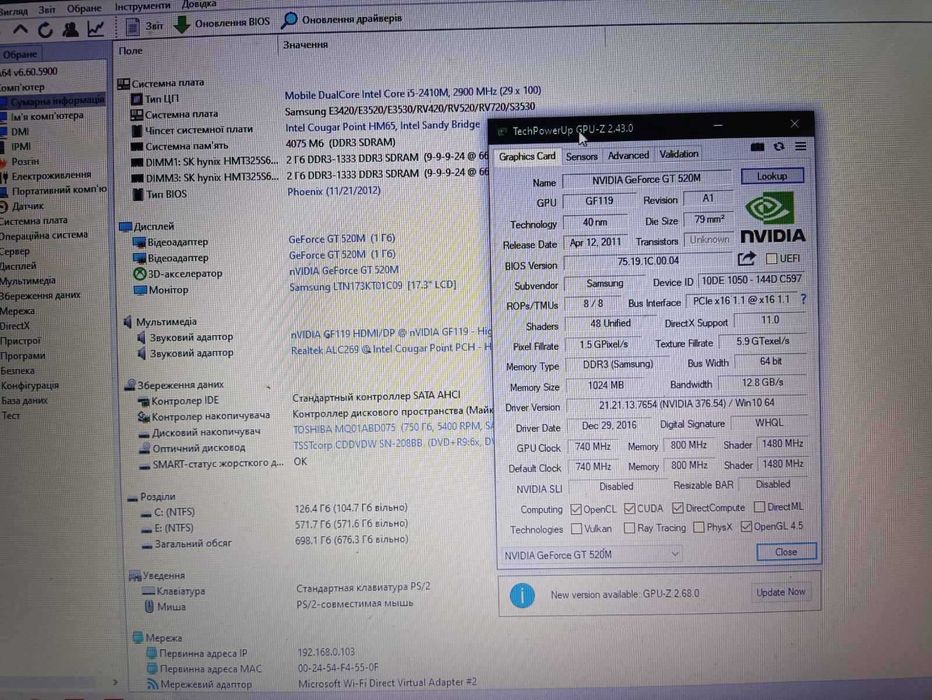Click the Update Now button
Screen dimensions: 932x700
click(x=780, y=592)
